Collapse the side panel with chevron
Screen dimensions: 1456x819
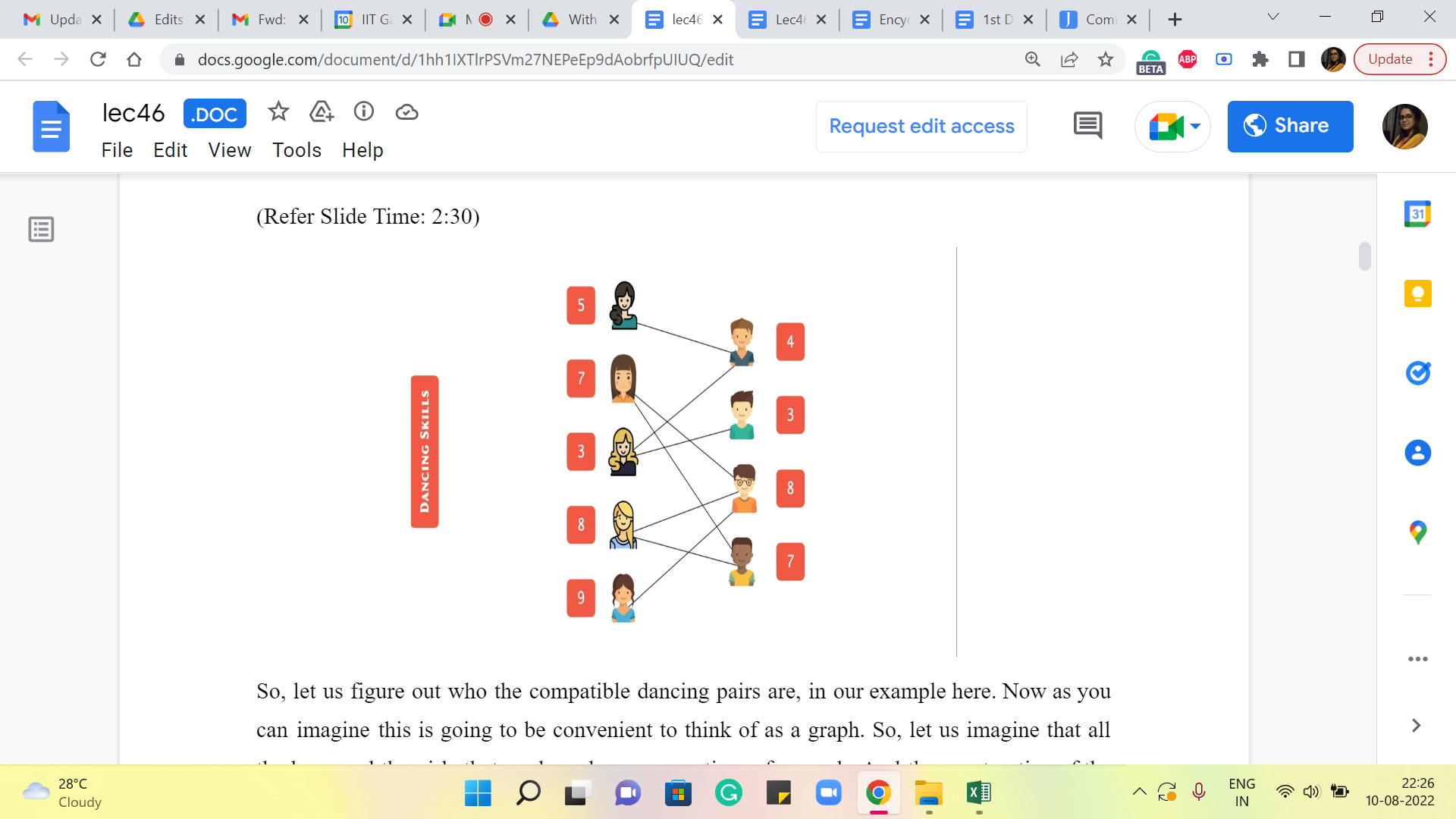tap(1416, 726)
